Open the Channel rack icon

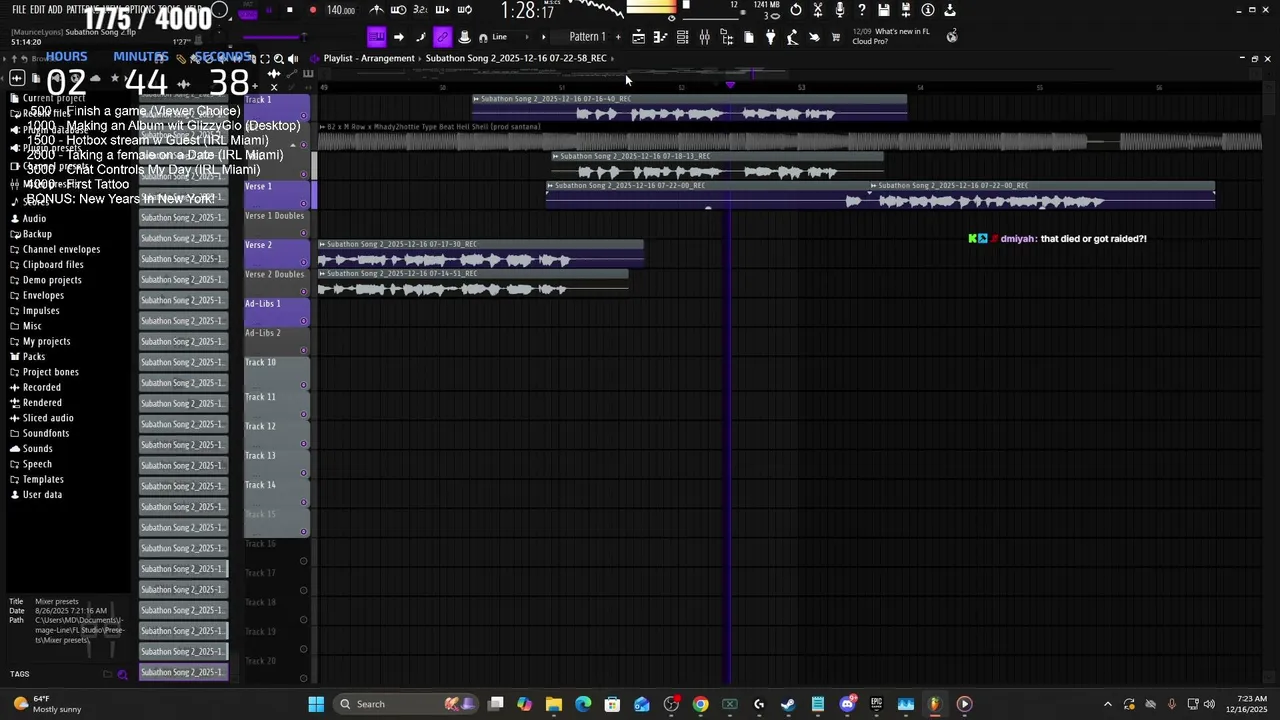pyautogui.click(x=682, y=37)
